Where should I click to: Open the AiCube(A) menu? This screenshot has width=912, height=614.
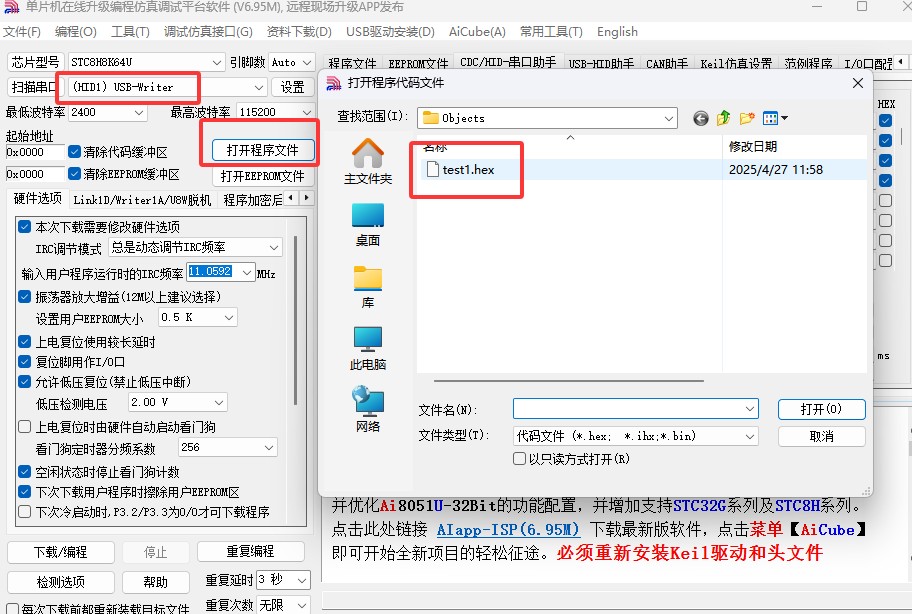478,32
